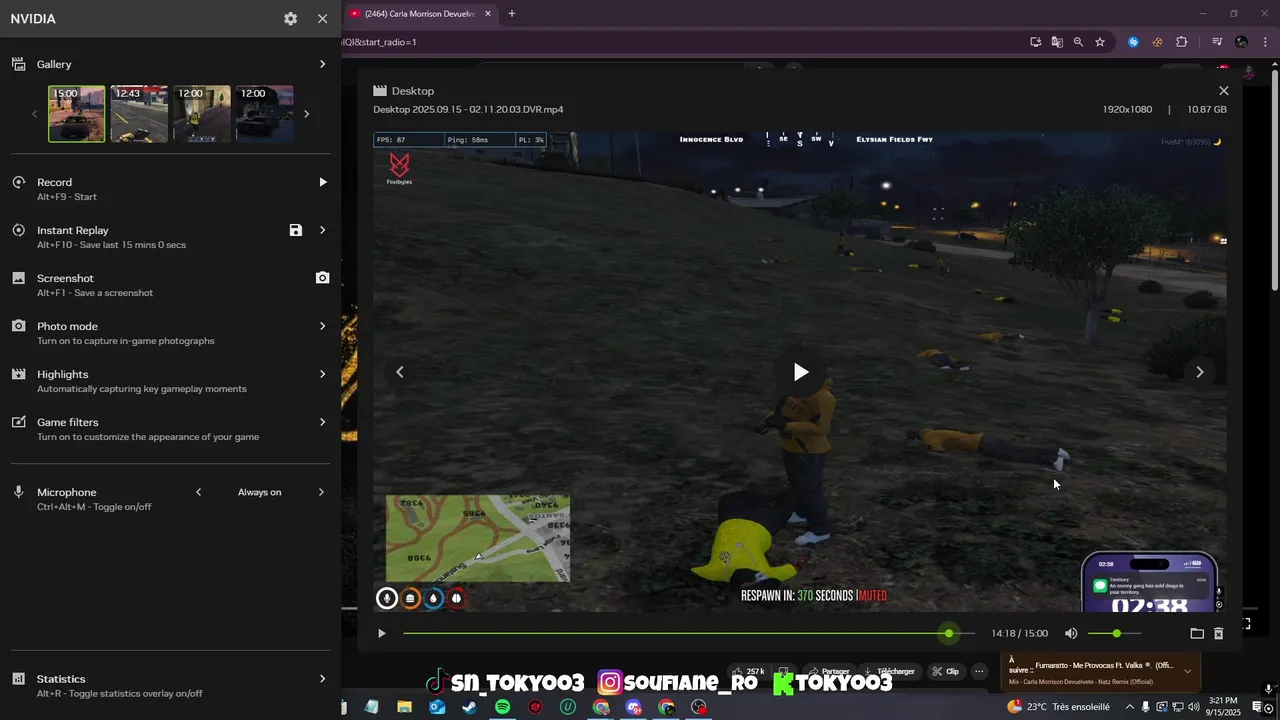Open video file location folder icon

coord(1197,633)
